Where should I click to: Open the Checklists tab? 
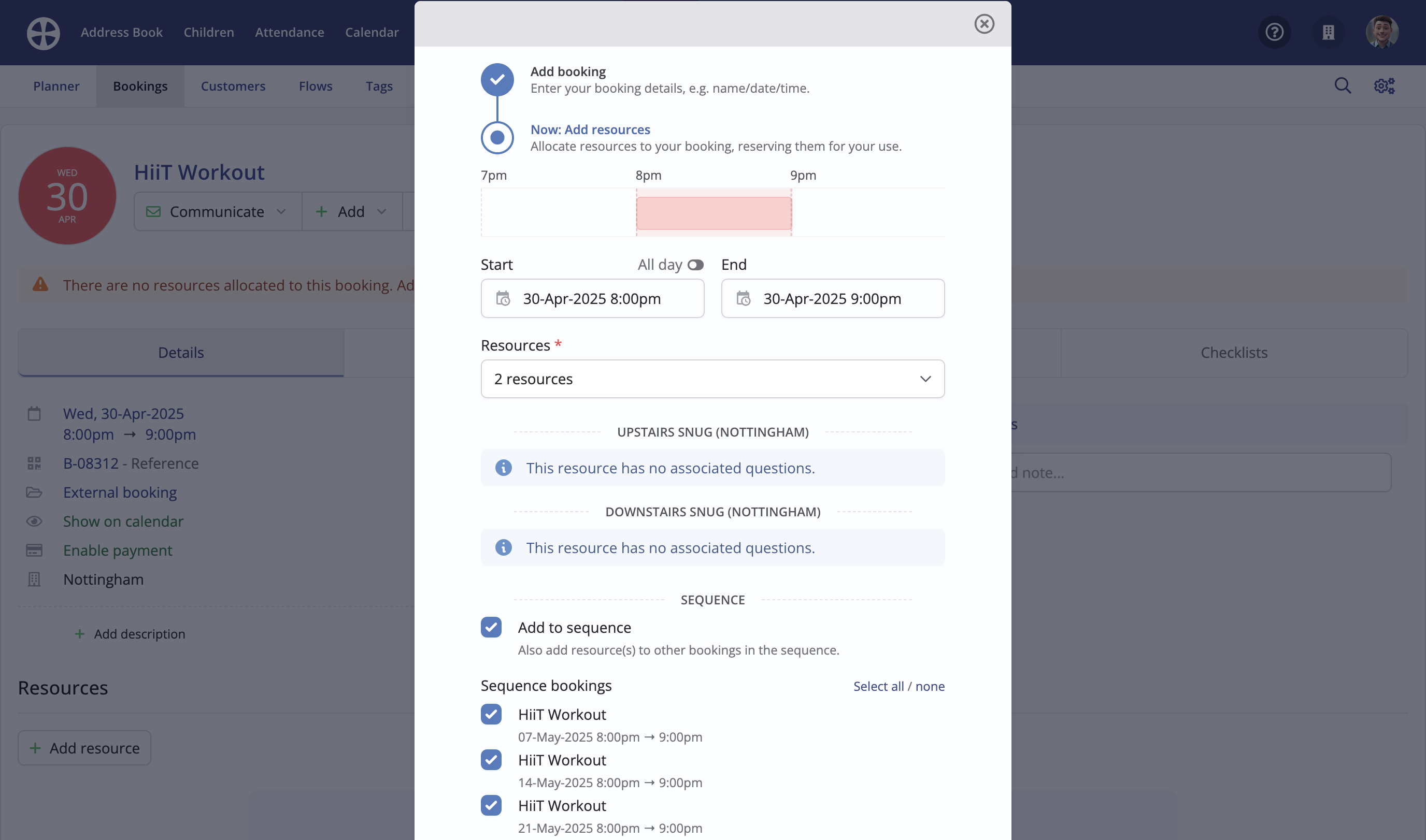1233,353
